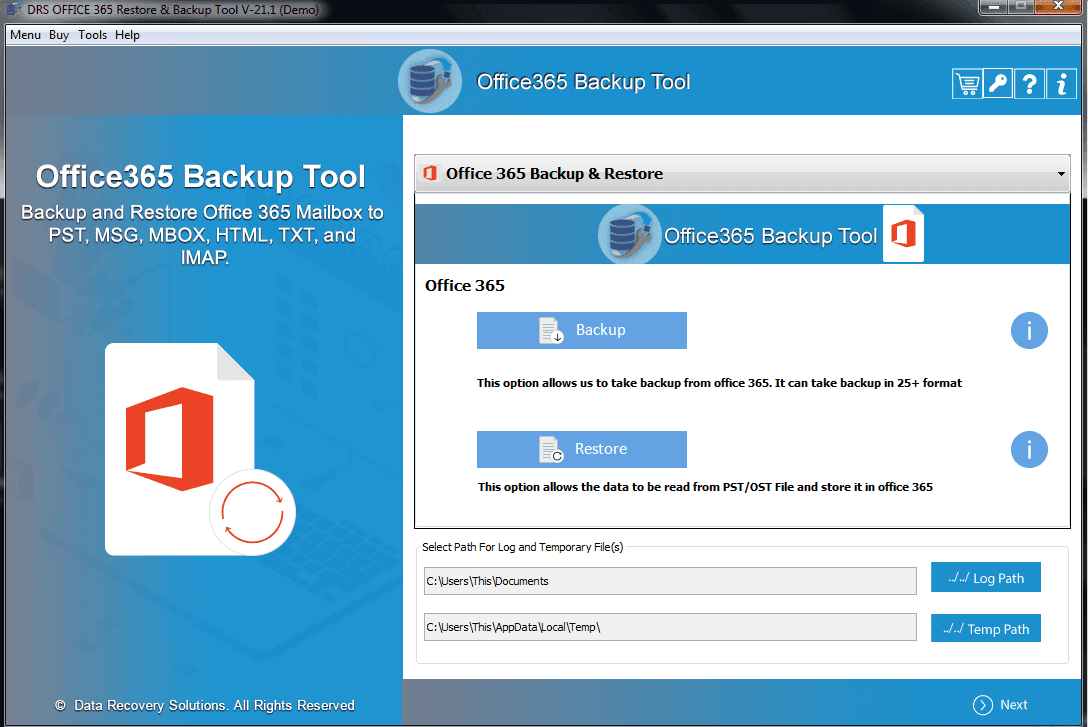This screenshot has width=1088, height=727.
Task: Minimize the DRS Office 365 window
Action: [993, 6]
